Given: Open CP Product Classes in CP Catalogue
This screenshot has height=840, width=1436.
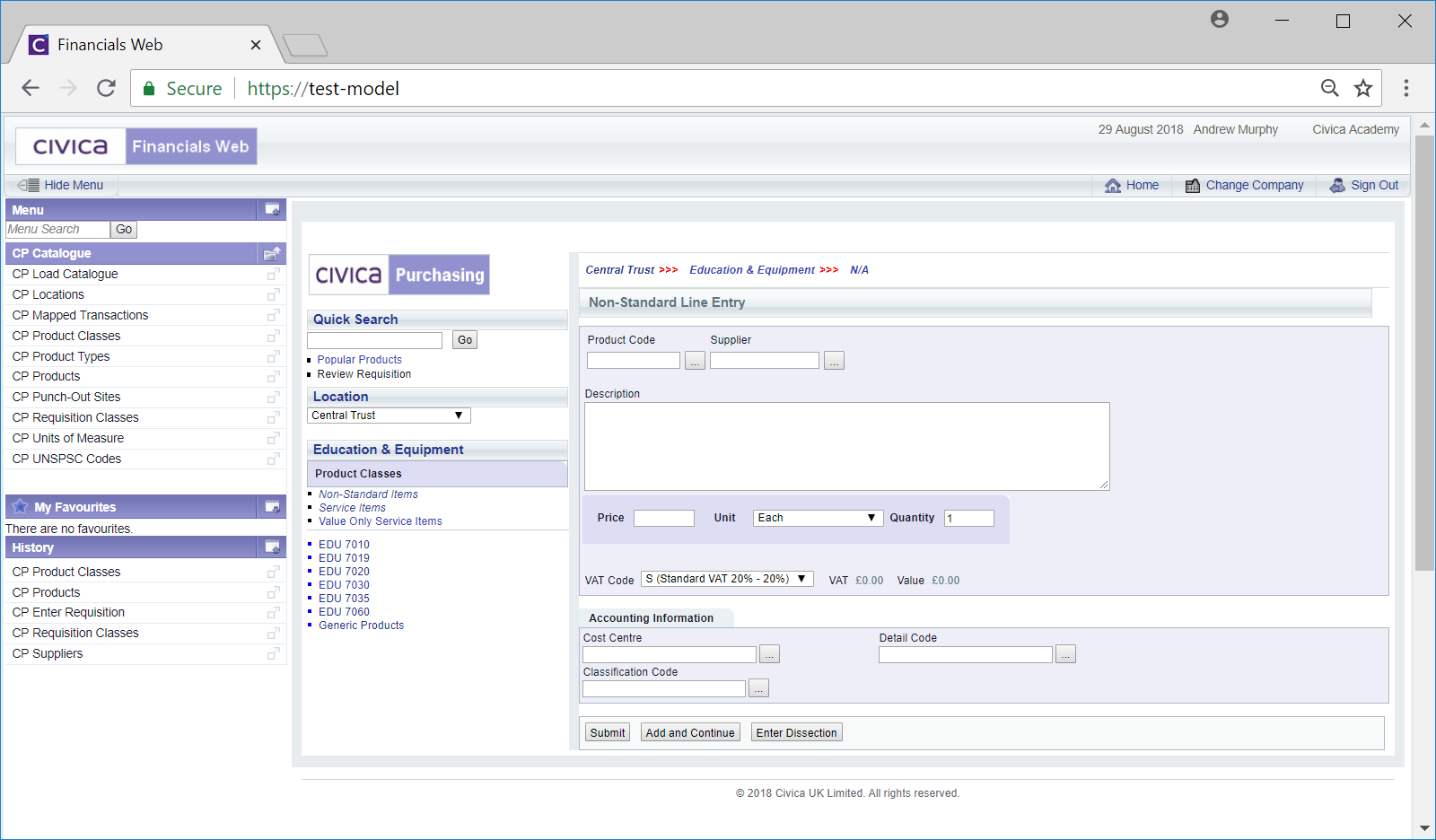Looking at the screenshot, I should coord(66,336).
